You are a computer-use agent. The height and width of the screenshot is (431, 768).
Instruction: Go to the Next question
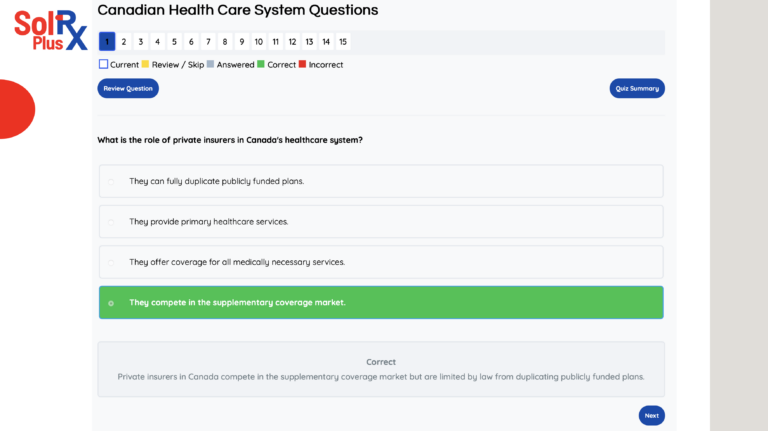pos(651,415)
